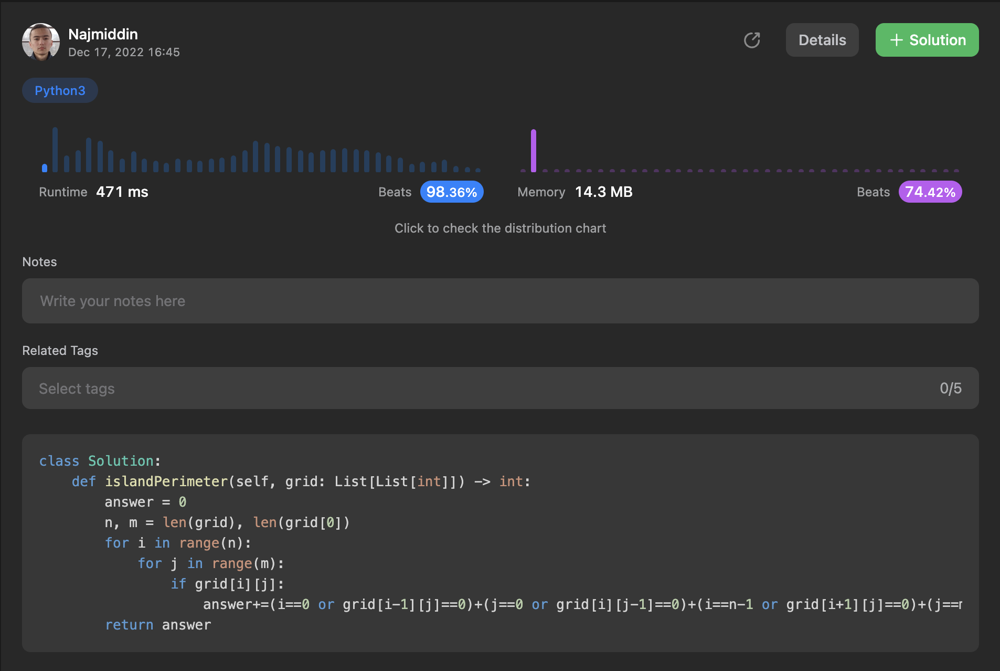Click the islandPerimeter function name in code
The image size is (1000, 671).
[166, 481]
